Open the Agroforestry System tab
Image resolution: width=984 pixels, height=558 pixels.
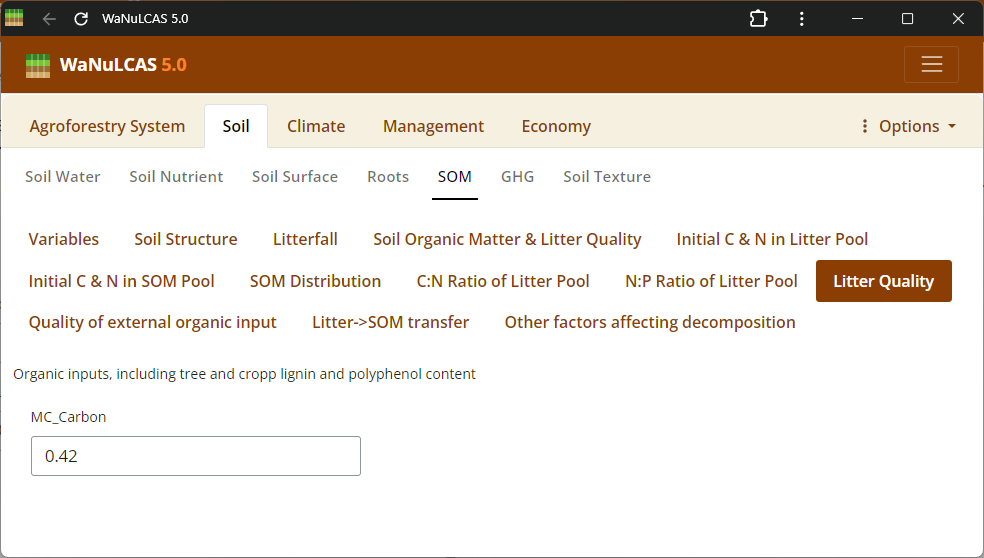click(107, 126)
